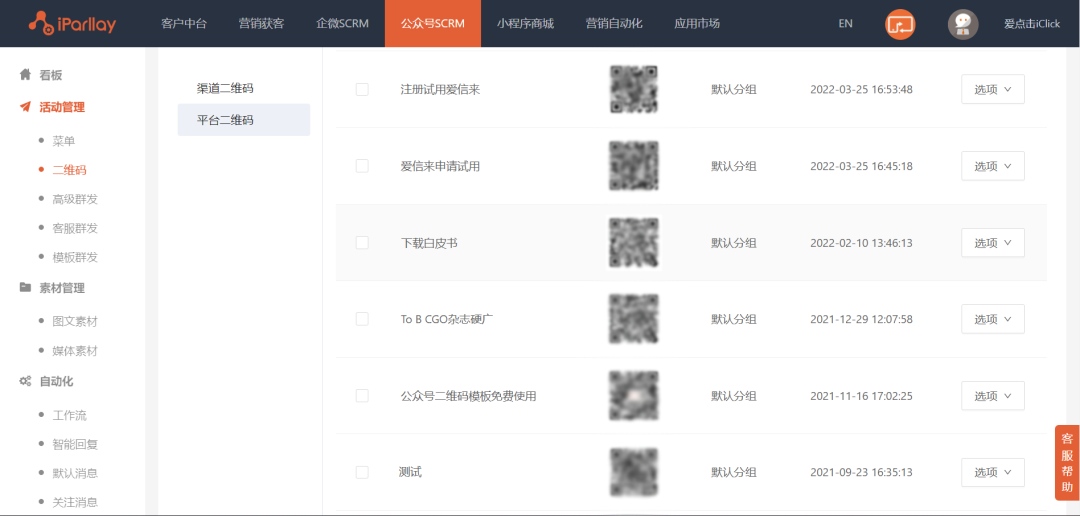
Task: Go to 营销获客 tab
Action: click(x=261, y=23)
